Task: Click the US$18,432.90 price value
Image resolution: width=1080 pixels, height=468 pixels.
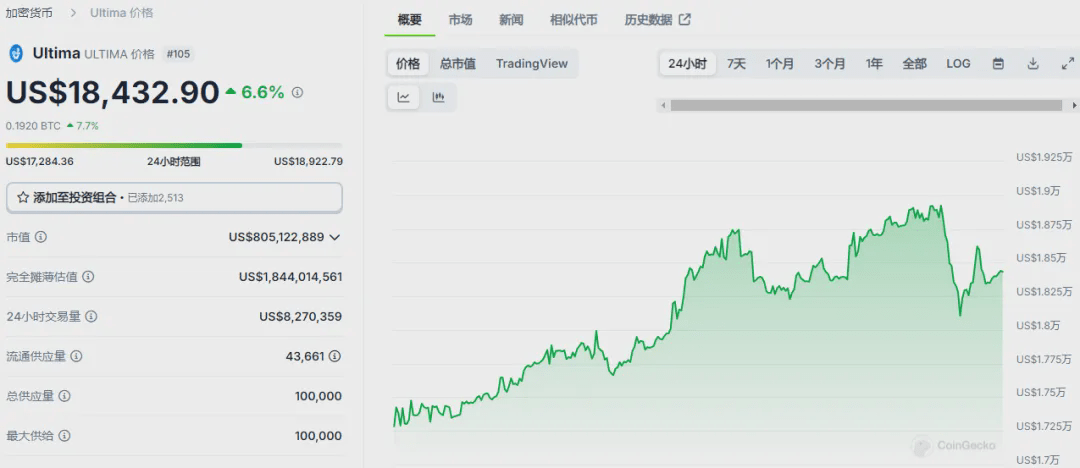Action: pos(112,92)
